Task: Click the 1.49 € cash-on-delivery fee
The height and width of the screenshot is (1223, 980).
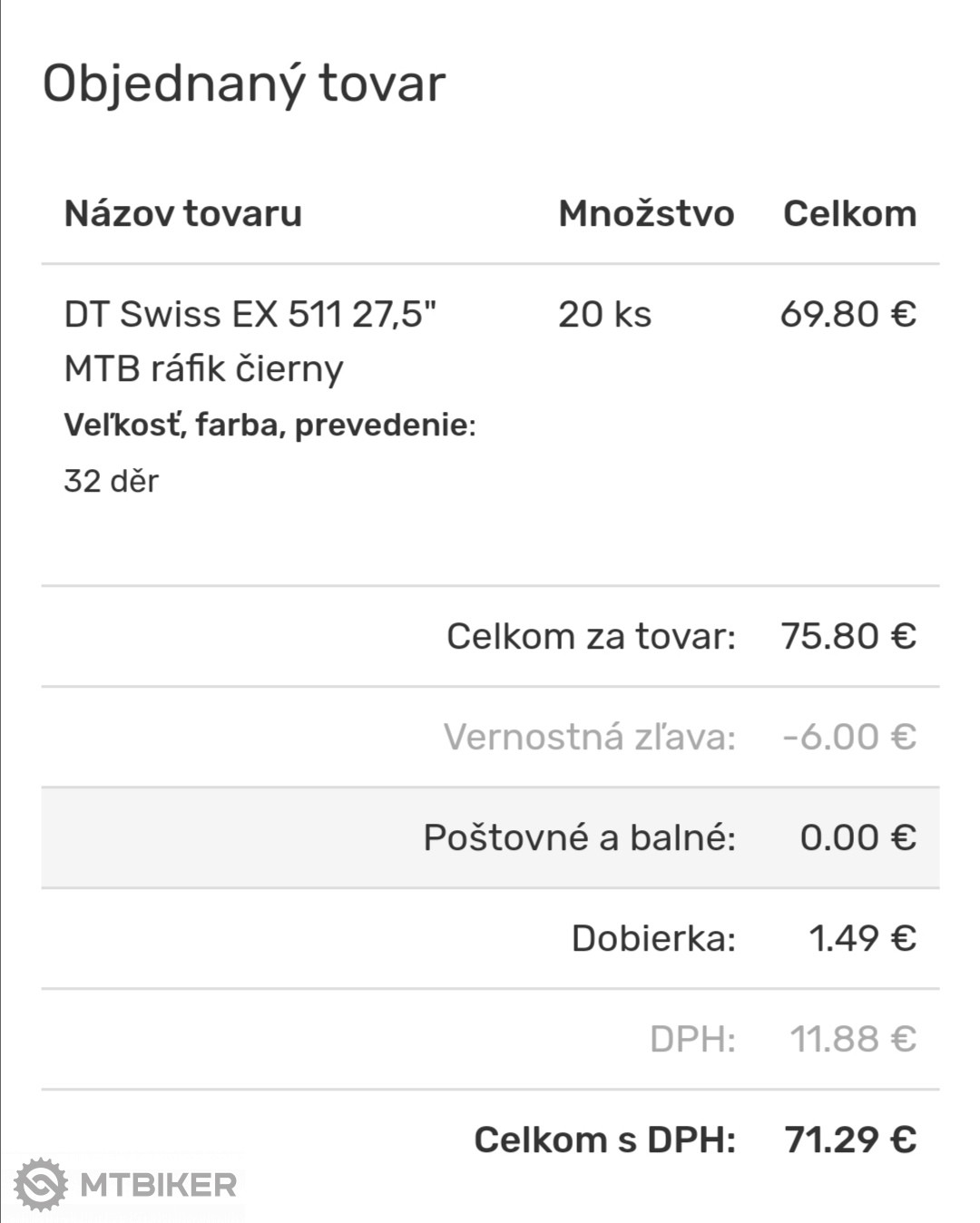Action: pos(862,938)
